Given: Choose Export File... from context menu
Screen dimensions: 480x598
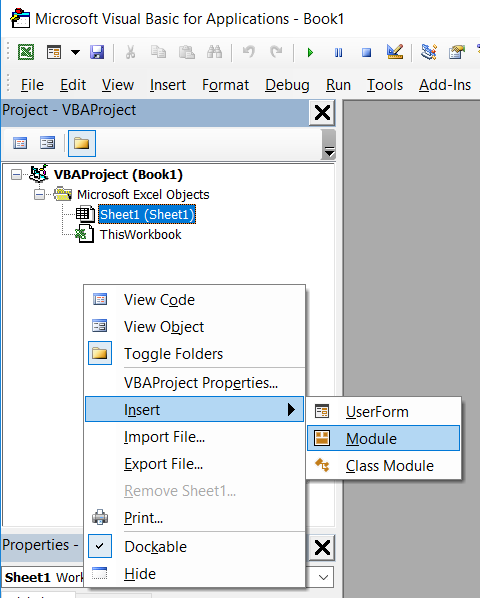Looking at the screenshot, I should coord(163,464).
